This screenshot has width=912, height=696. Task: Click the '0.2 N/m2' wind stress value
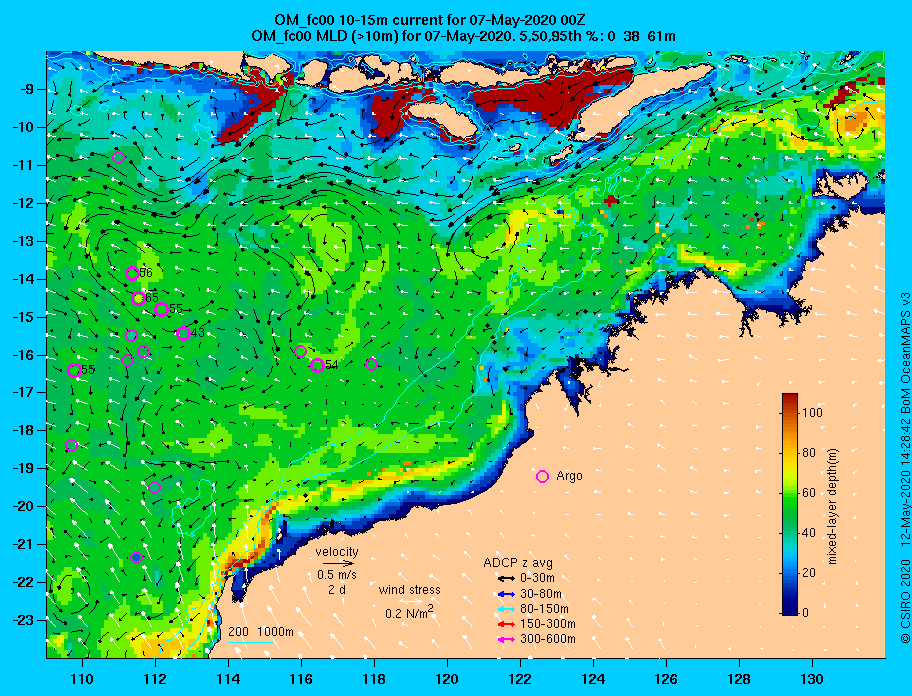409,612
